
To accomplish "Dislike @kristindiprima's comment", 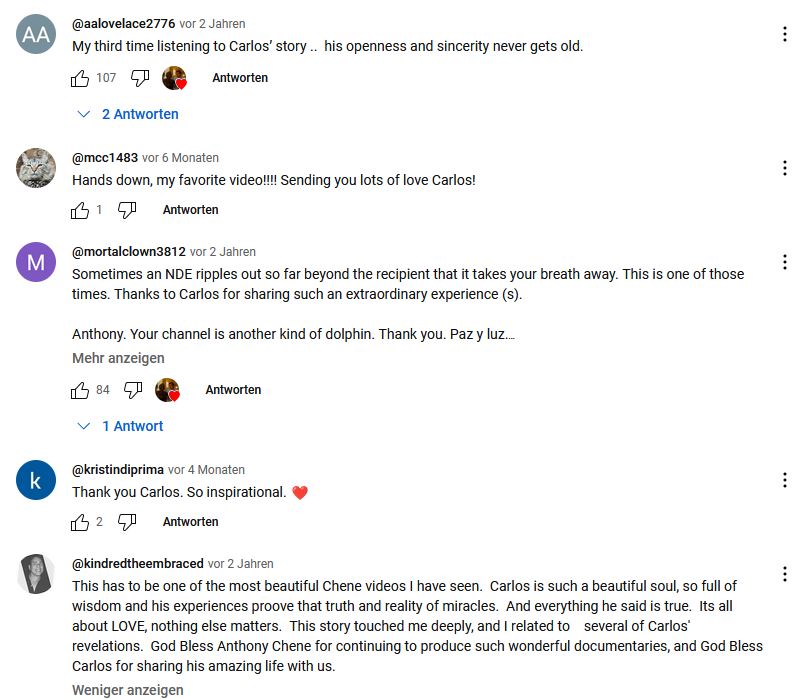I will click(x=127, y=522).
